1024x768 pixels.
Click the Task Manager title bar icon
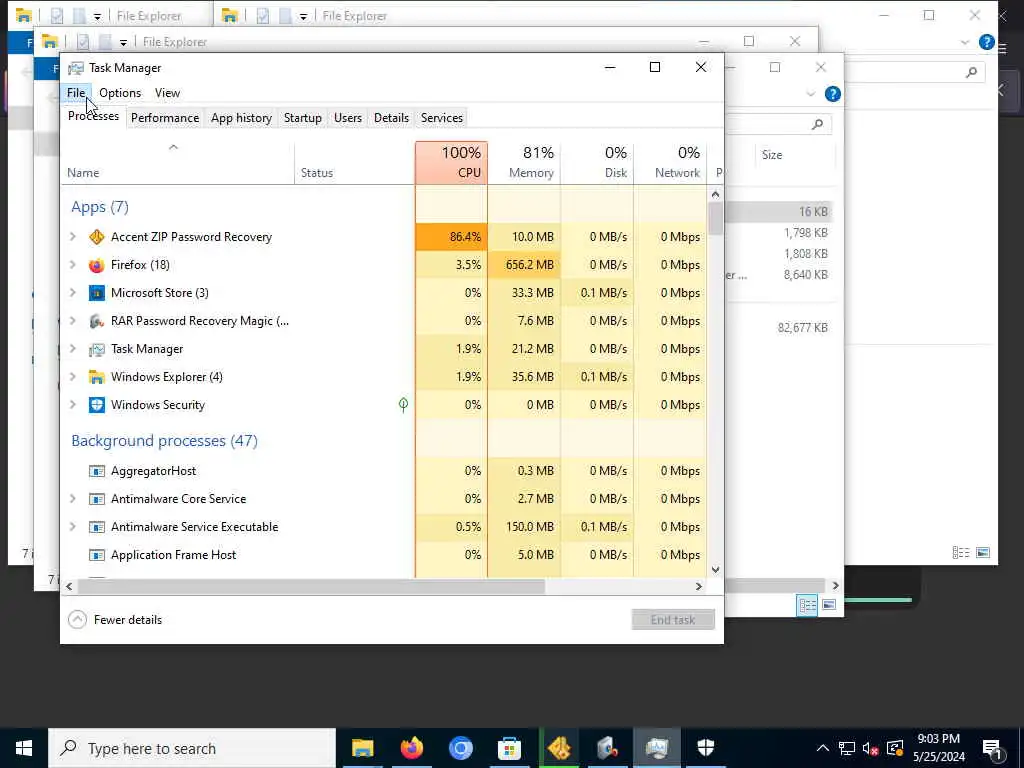pyautogui.click(x=76, y=68)
